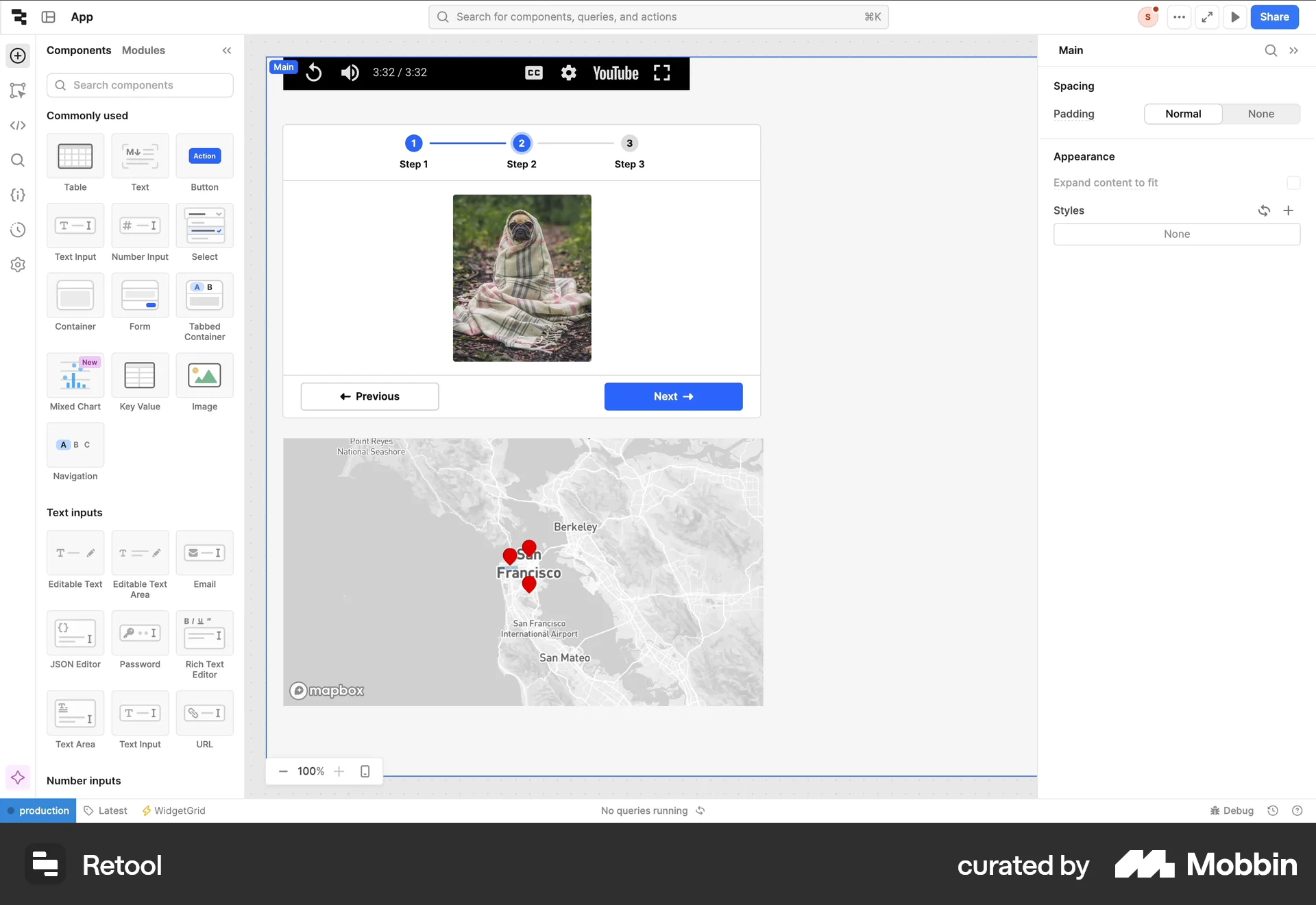Enable the Expand content to fit checkbox
Screen dimensions: 1316x905
[x=1293, y=183]
